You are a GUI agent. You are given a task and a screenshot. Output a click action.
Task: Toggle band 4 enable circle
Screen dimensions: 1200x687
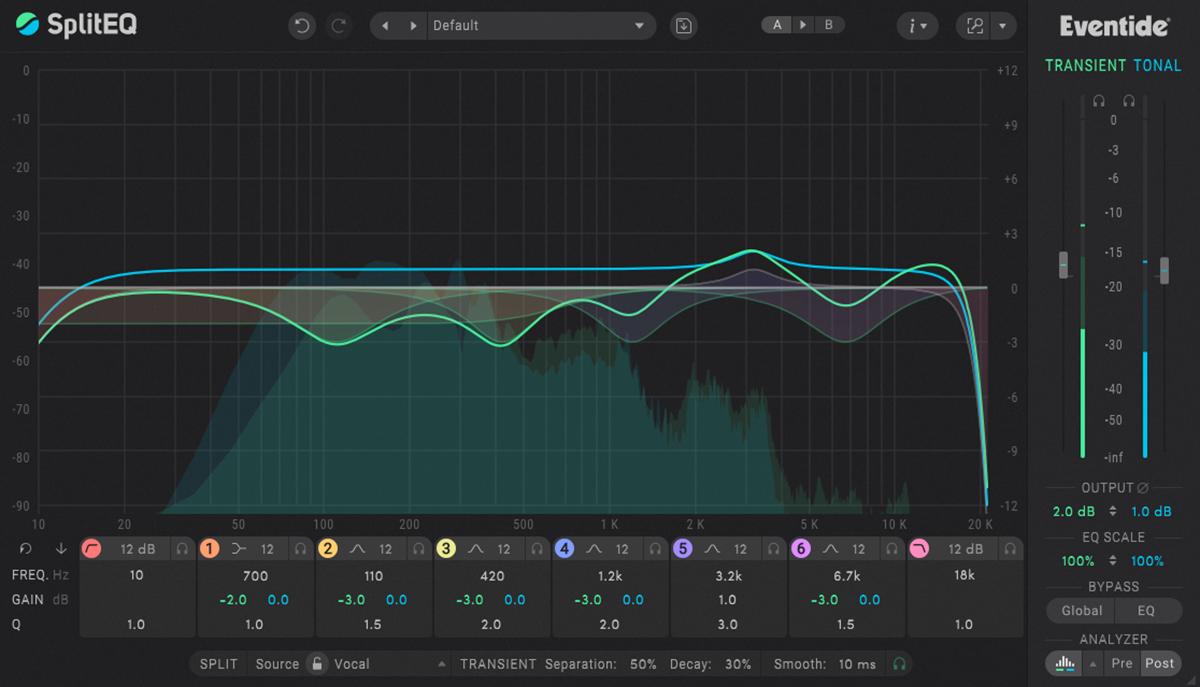tap(564, 548)
